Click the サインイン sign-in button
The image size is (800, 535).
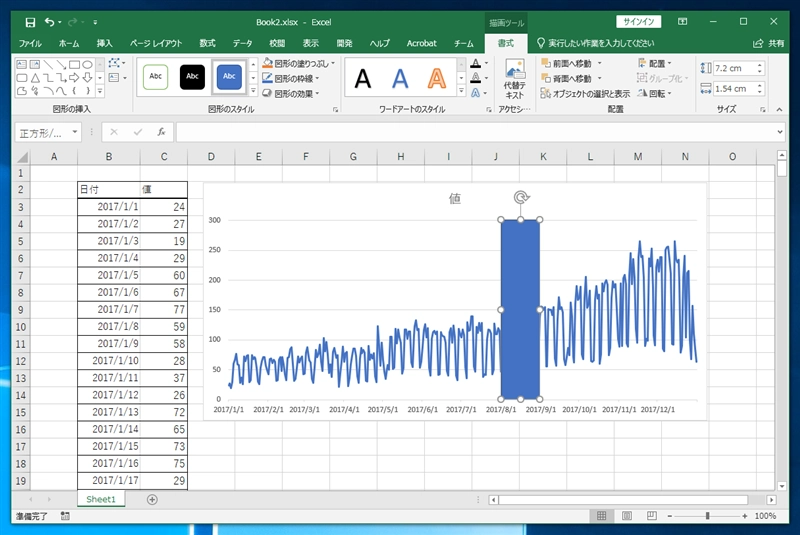point(638,21)
